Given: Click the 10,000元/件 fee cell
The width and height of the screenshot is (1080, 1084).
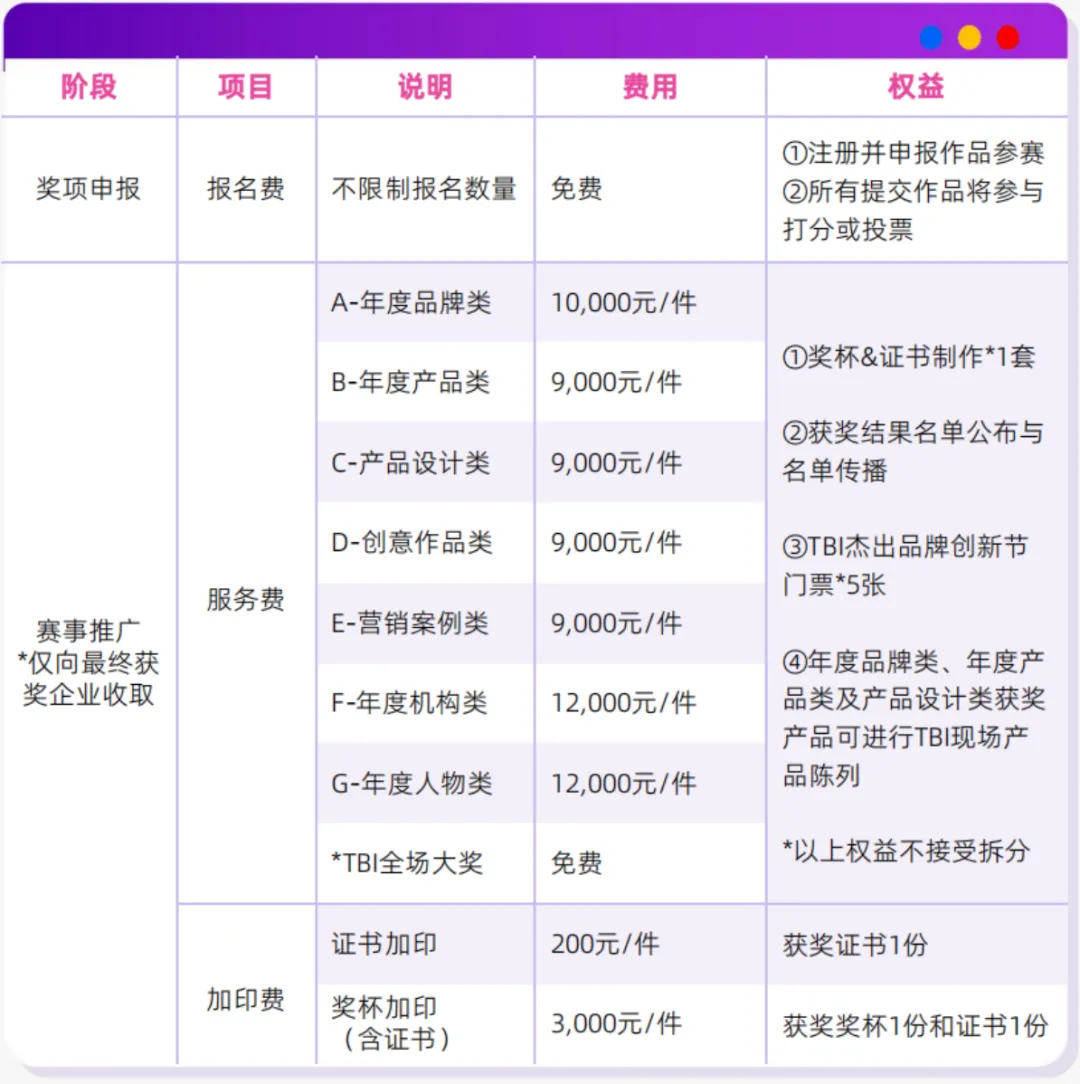Looking at the screenshot, I should pyautogui.click(x=624, y=303).
